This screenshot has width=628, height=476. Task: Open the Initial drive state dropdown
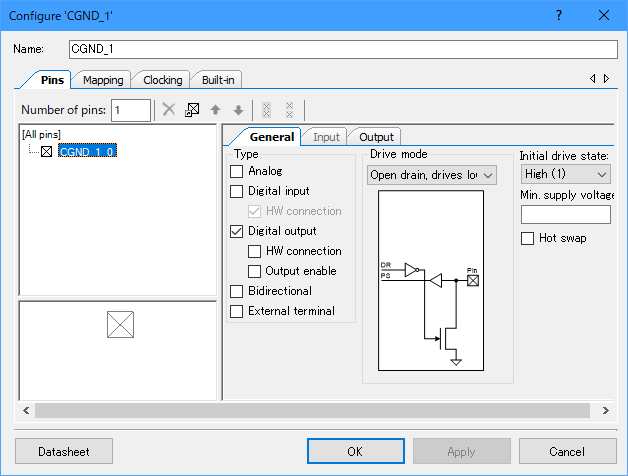566,174
